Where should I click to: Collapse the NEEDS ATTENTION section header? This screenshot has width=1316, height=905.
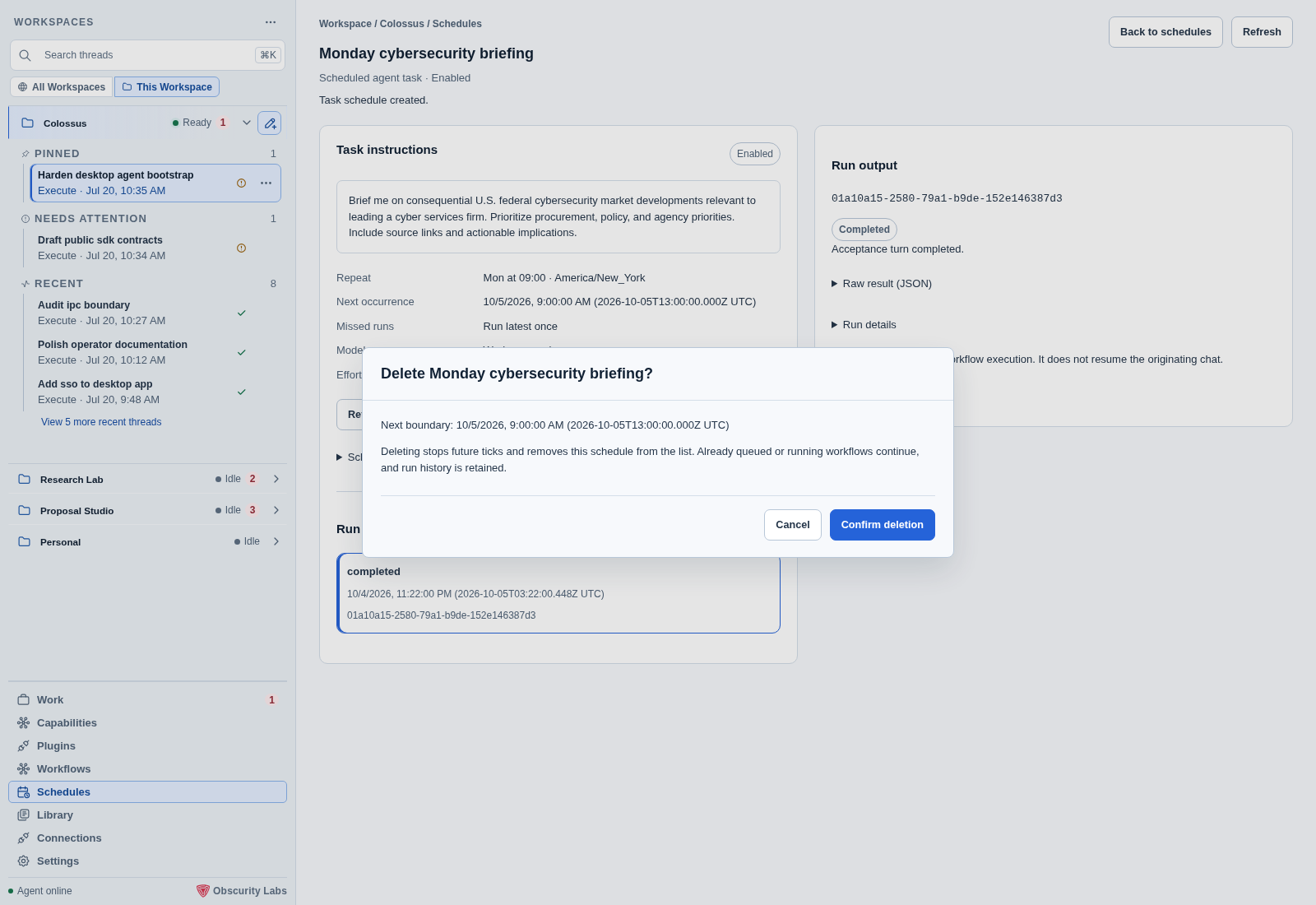click(x=149, y=219)
